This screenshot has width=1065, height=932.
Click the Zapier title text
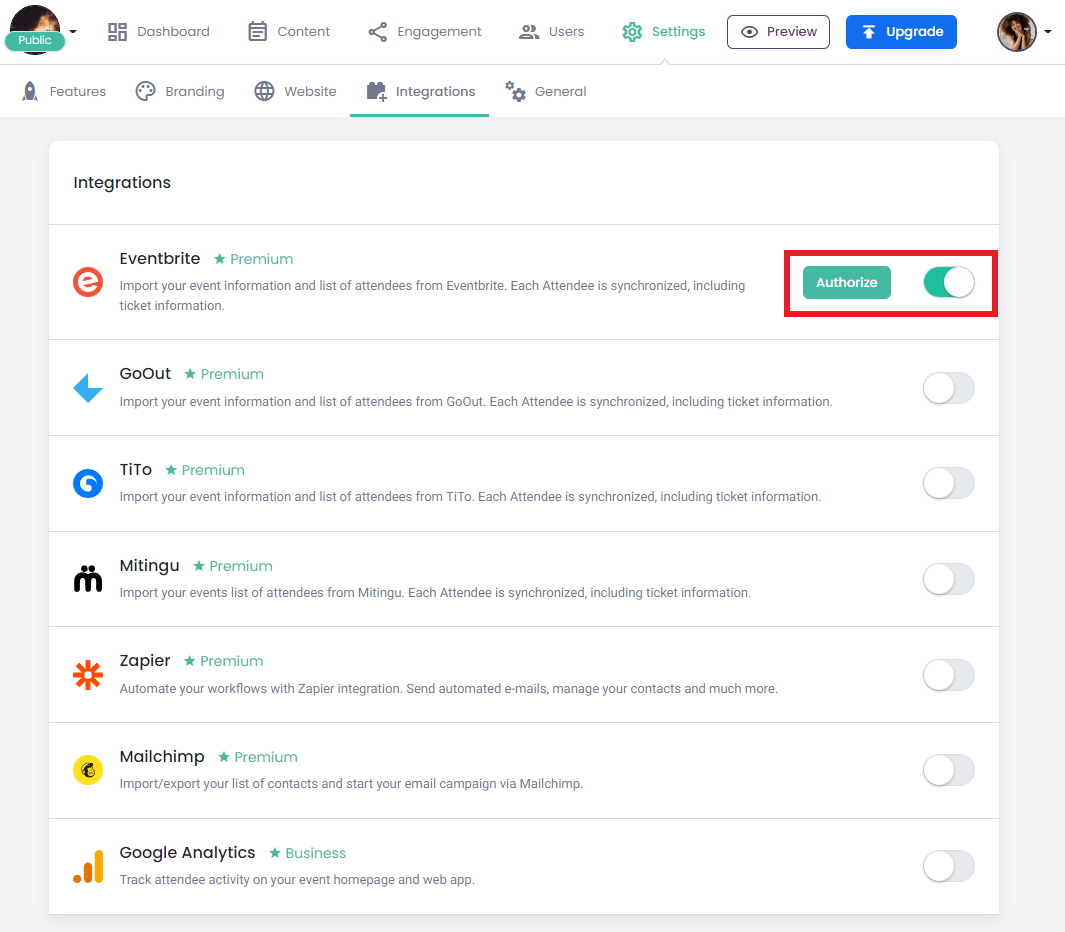point(145,661)
